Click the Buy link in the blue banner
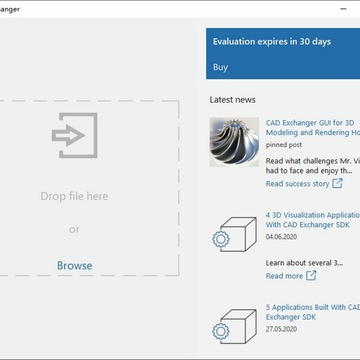360x360 pixels. click(x=220, y=67)
